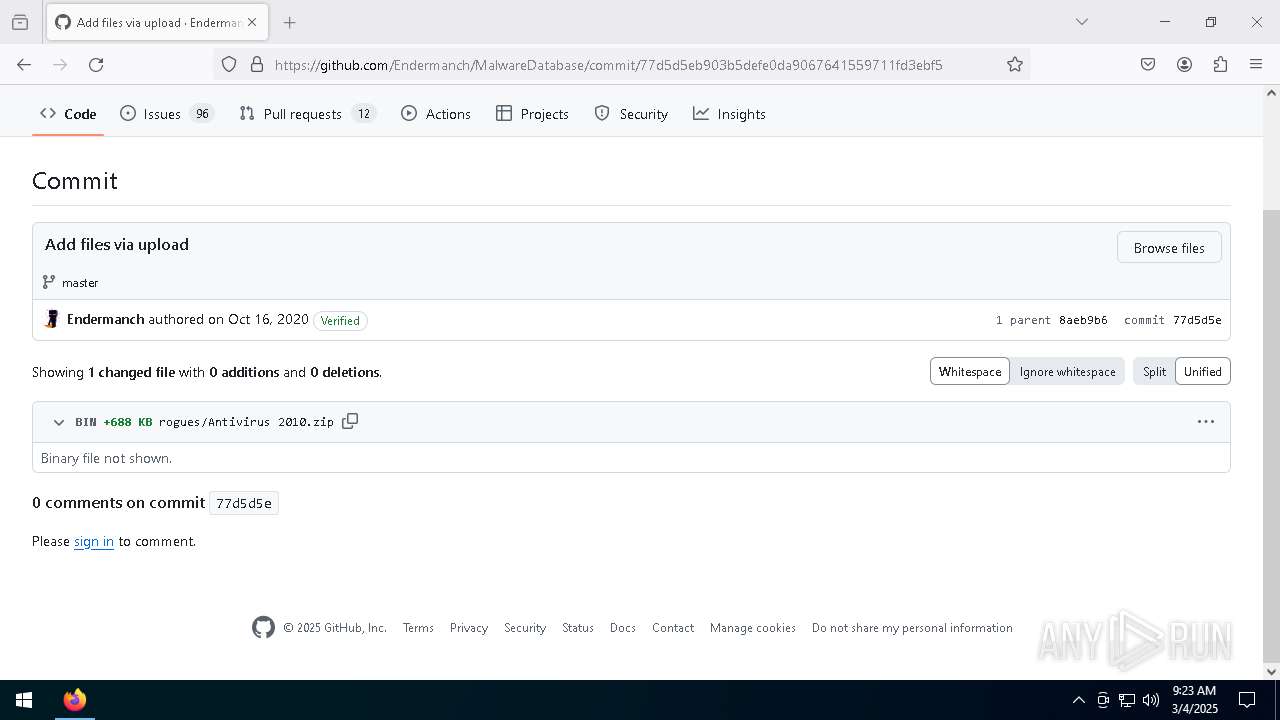This screenshot has width=1280, height=720.
Task: Open Firefox View icon
Action: coord(20,22)
